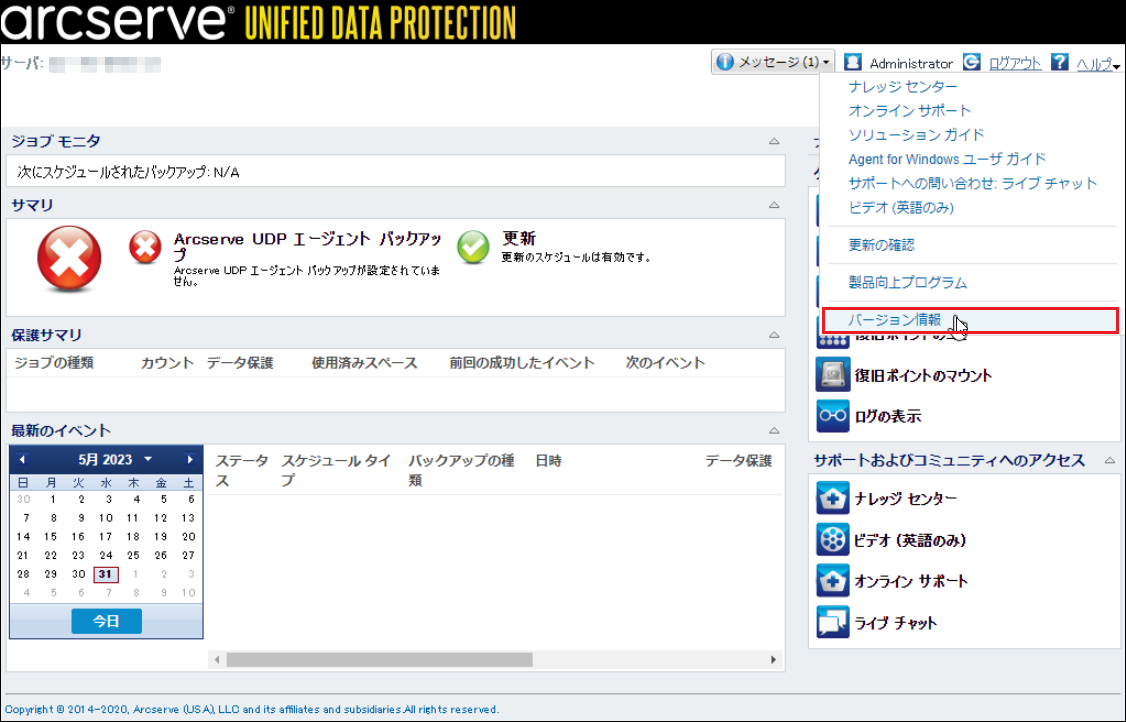
Task: Click the ログの表示 glasses icon
Action: click(x=833, y=415)
